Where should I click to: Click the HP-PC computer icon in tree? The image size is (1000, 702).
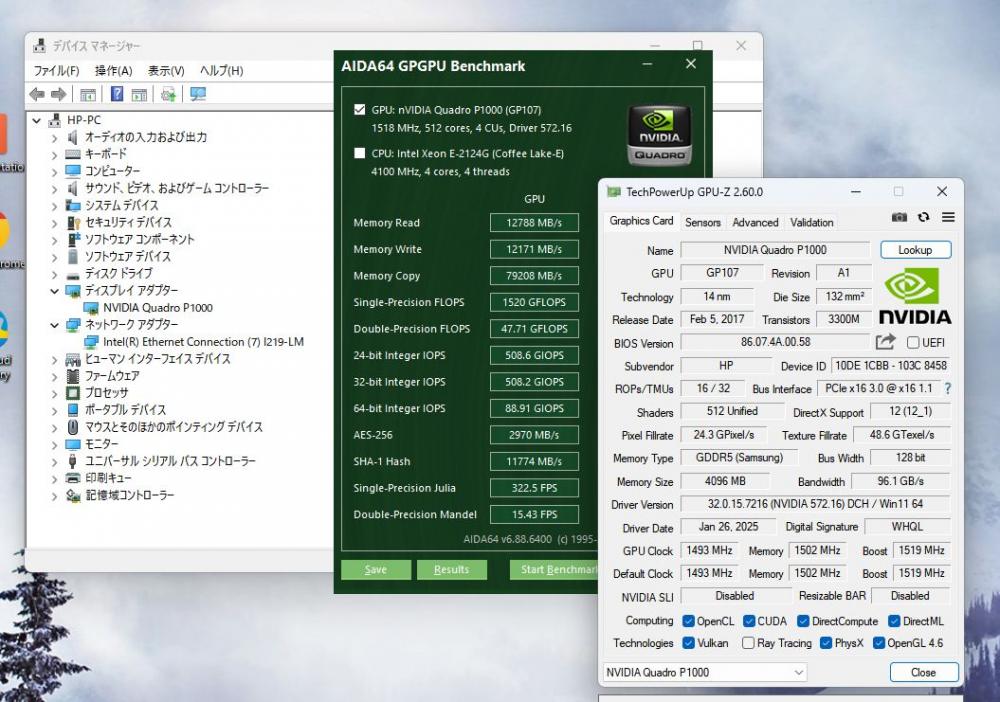[55, 120]
